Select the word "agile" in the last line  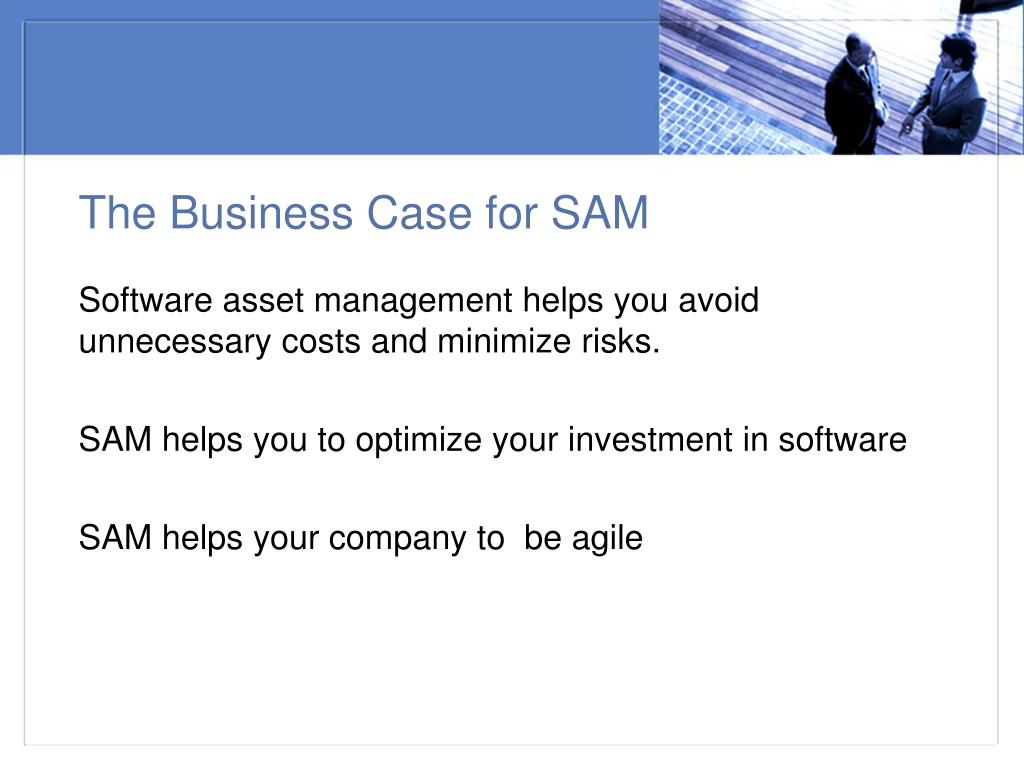(607, 539)
